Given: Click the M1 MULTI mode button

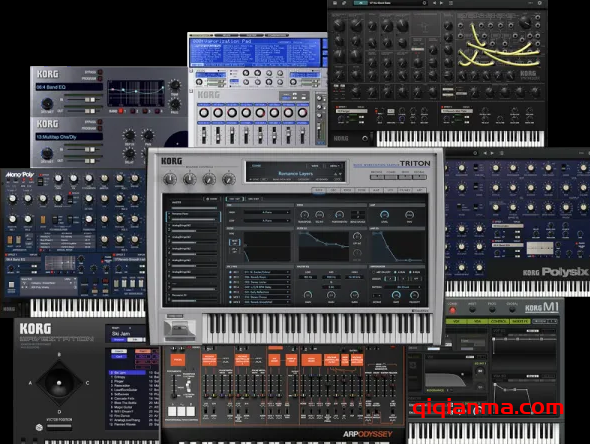Looking at the screenshot, I should 472,310.
